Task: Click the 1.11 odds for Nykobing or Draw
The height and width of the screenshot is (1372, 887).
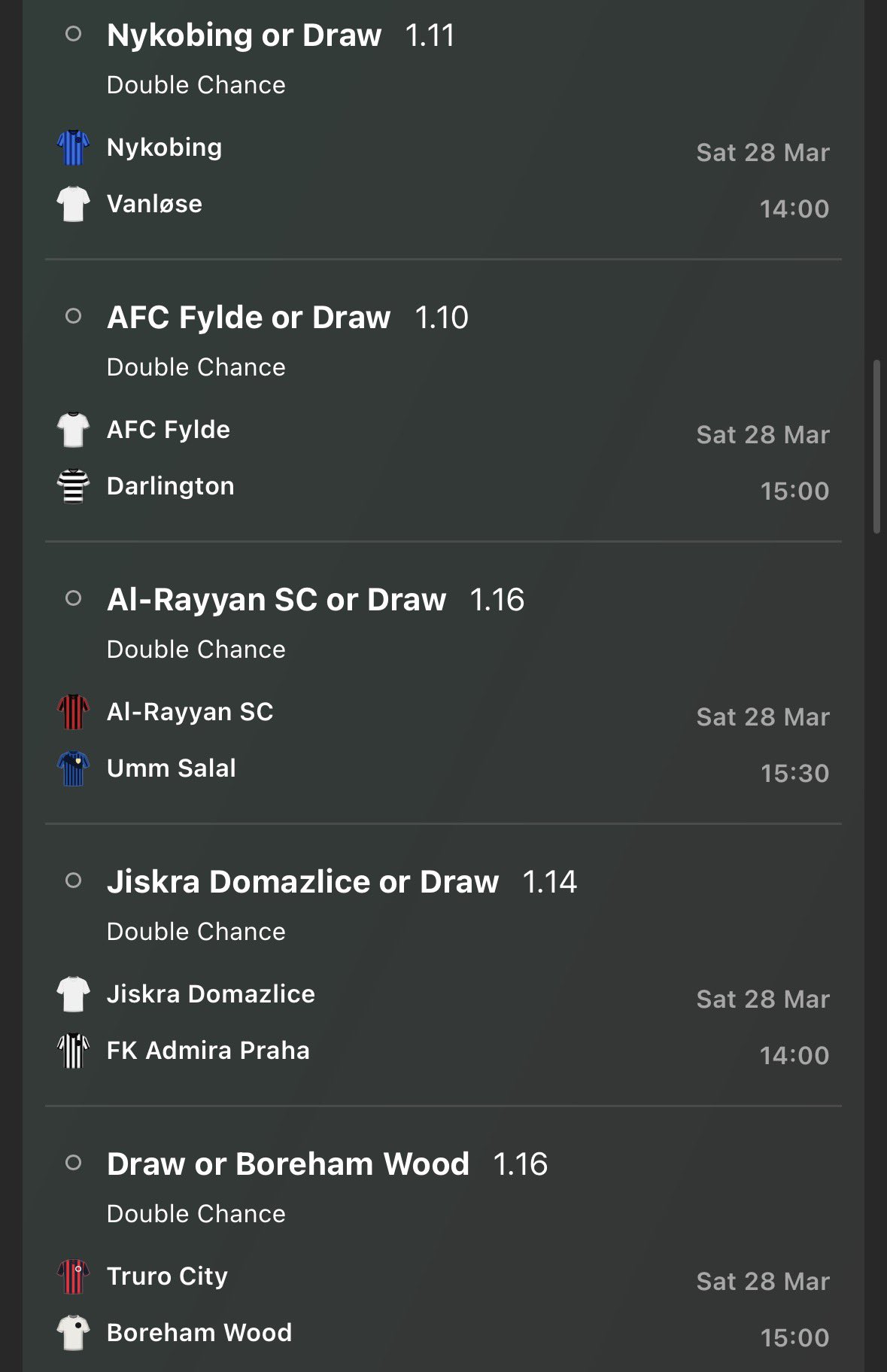Action: [430, 35]
